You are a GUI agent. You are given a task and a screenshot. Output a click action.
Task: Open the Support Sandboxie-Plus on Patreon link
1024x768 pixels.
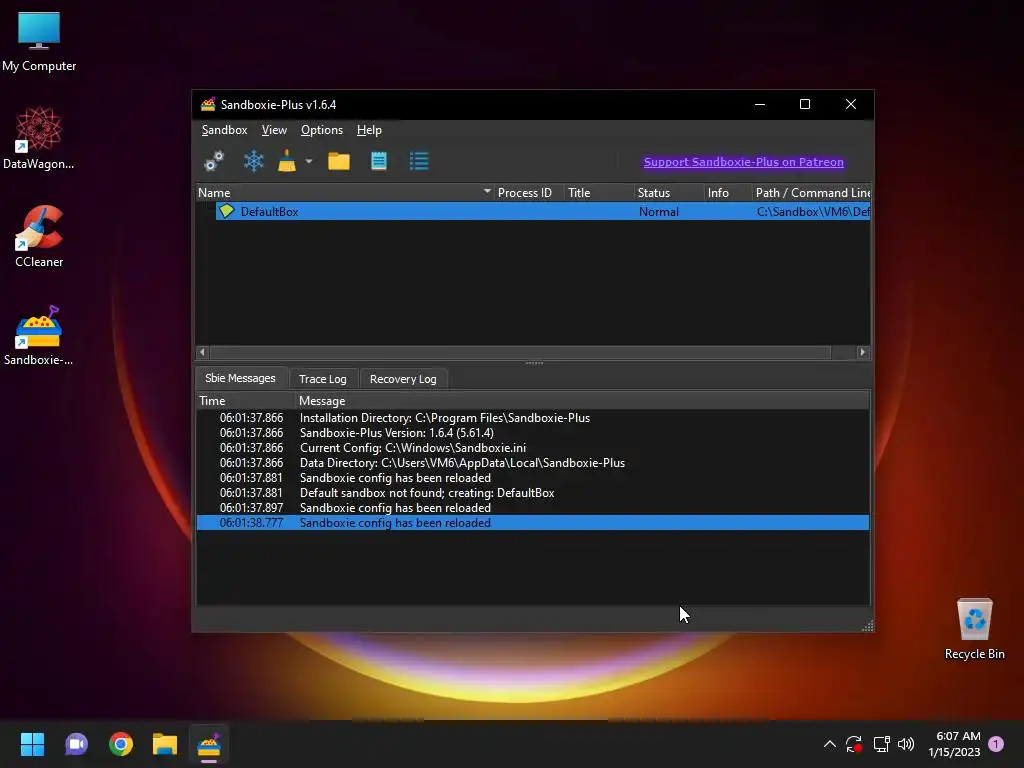[x=743, y=162]
